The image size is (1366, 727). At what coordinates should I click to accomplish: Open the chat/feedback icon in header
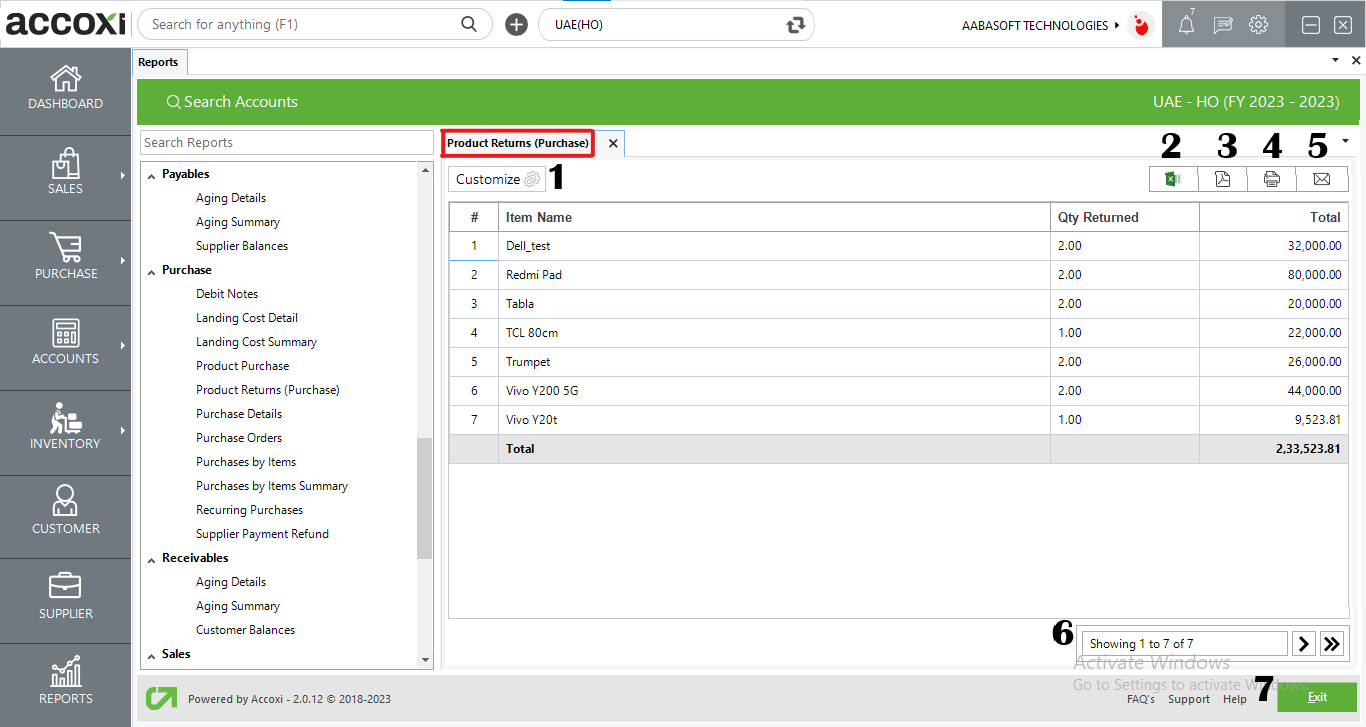(x=1222, y=24)
